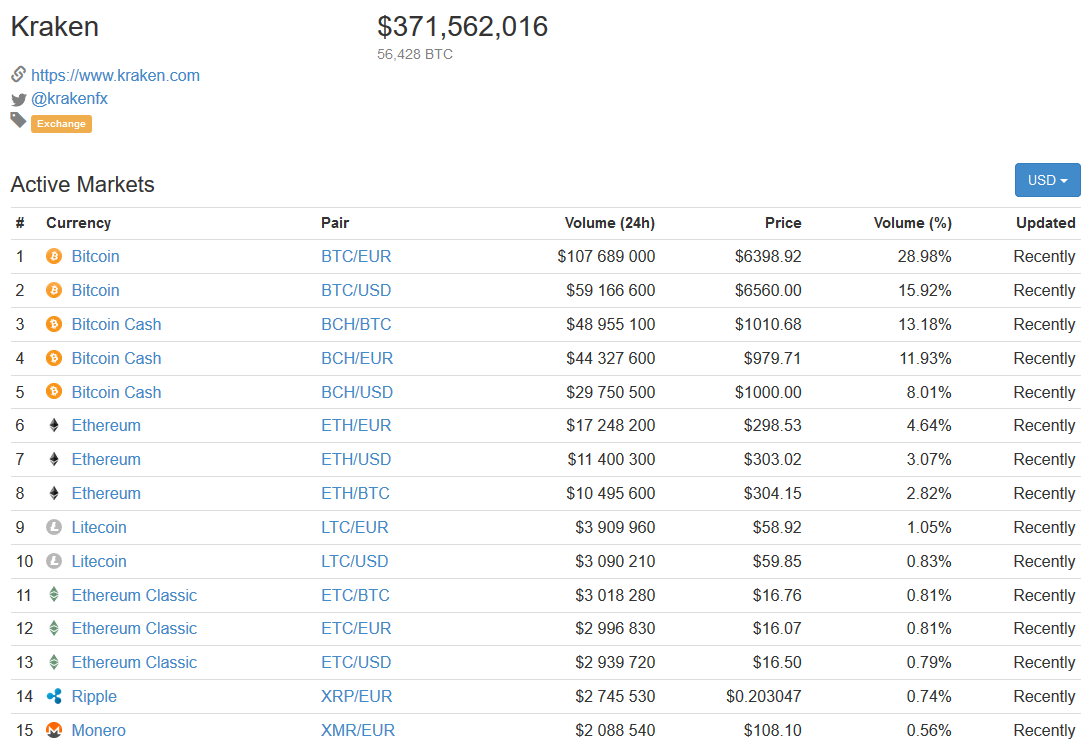Click the Pair column header
This screenshot has width=1090, height=744.
click(335, 223)
